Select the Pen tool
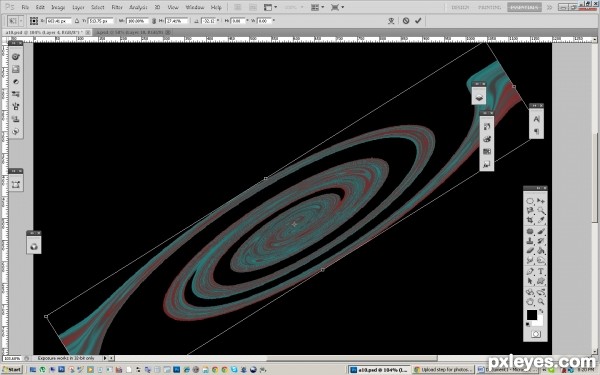The height and width of the screenshot is (375, 600). [x=530, y=271]
